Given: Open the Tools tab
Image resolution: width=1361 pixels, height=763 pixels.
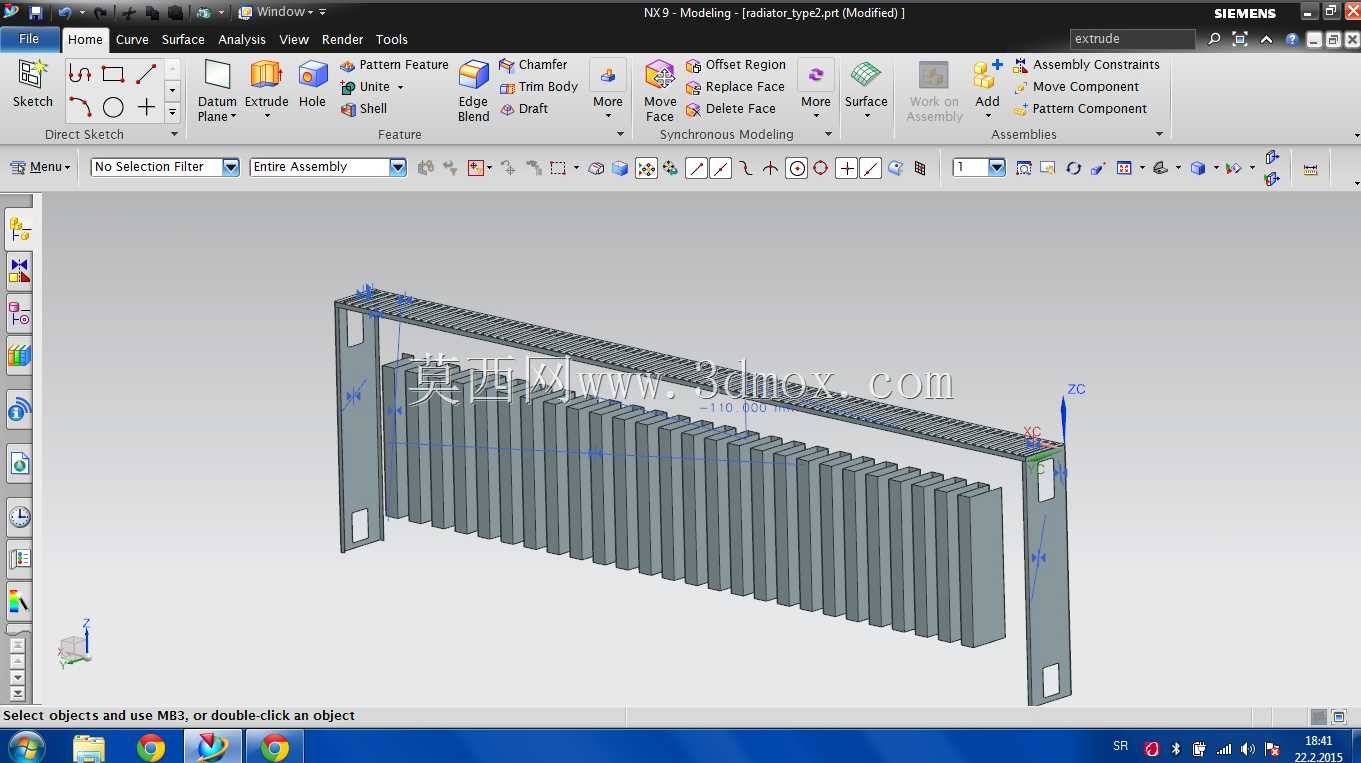Looking at the screenshot, I should click(x=392, y=40).
